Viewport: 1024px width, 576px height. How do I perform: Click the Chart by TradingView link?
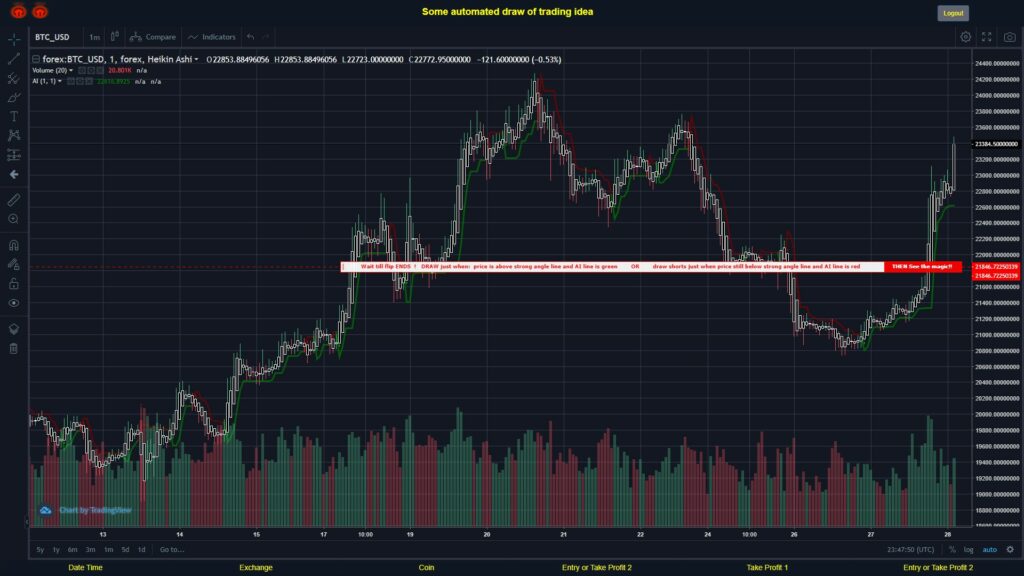(x=95, y=510)
